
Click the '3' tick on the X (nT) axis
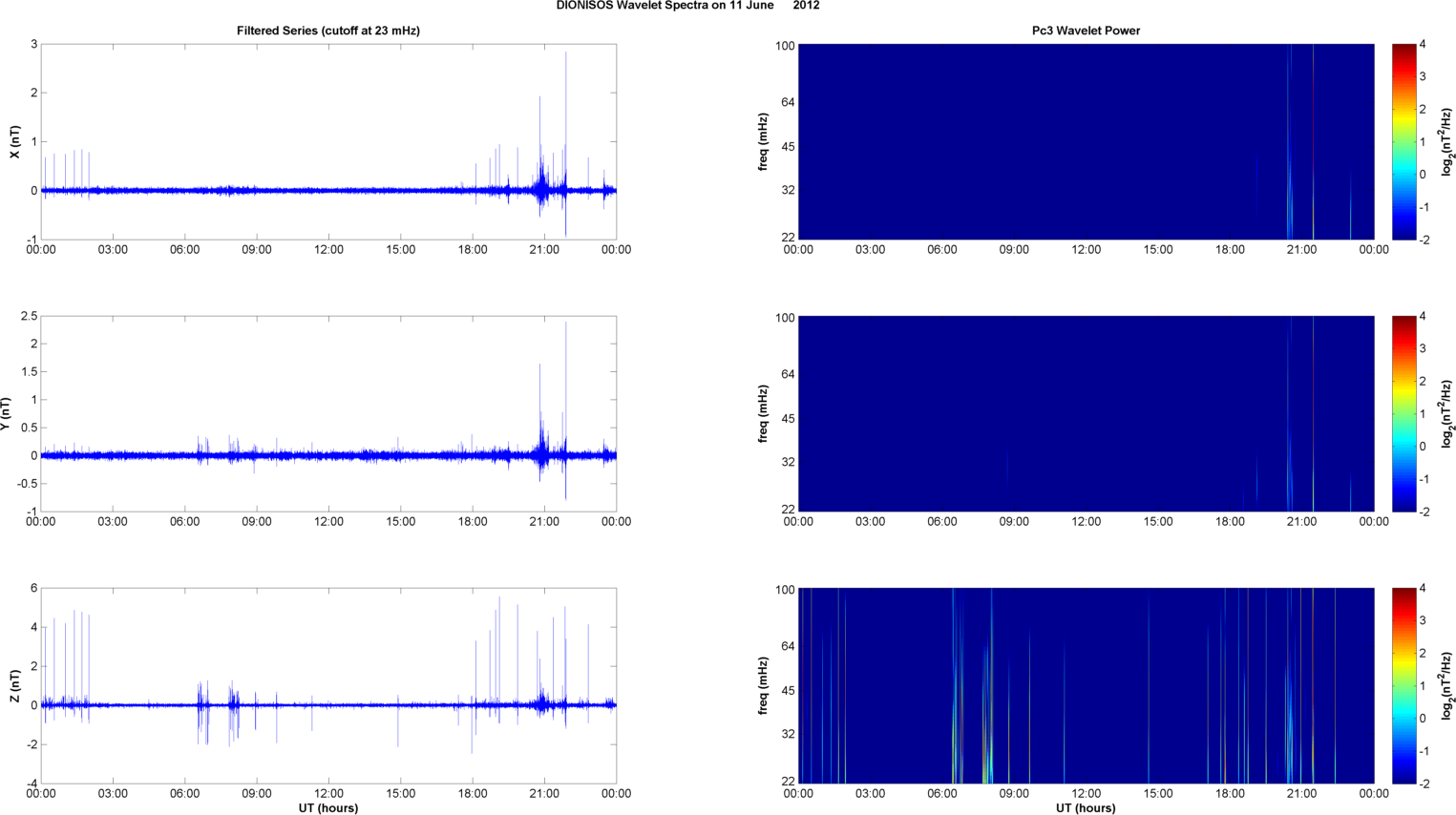tap(34, 45)
